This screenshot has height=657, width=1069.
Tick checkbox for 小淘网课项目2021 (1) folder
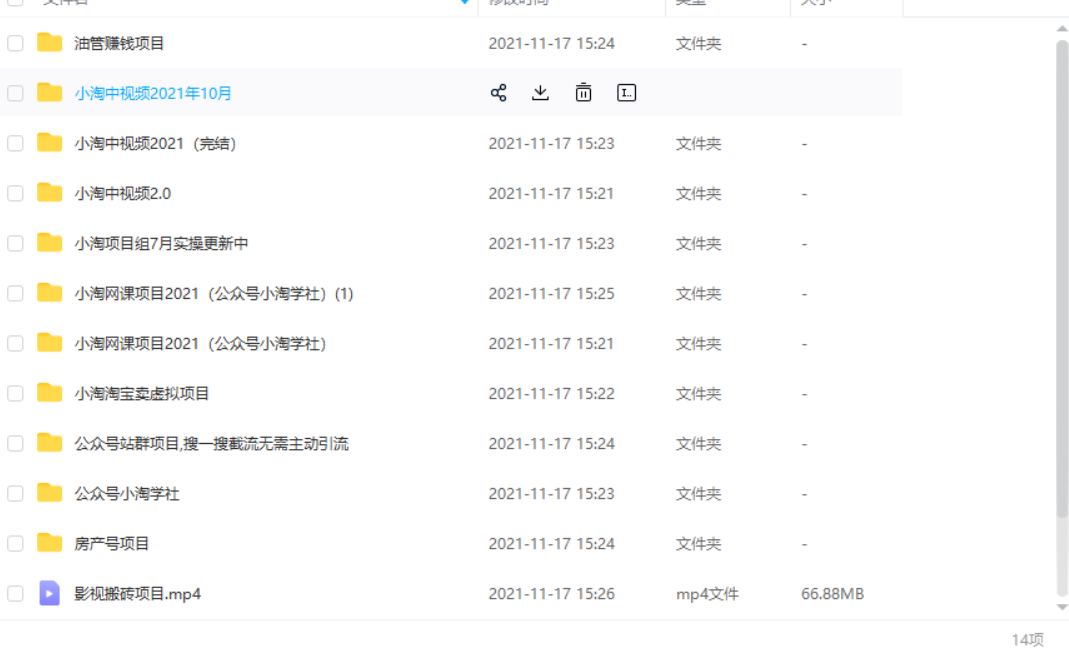click(x=15, y=294)
